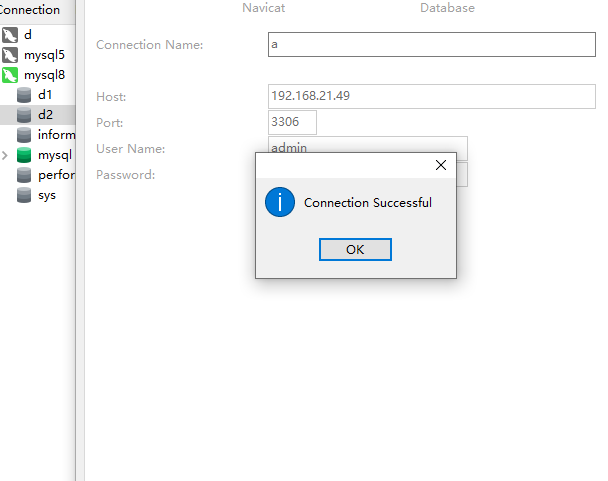Confirm the dialog with OK
This screenshot has height=481, width=608.
coord(355,249)
